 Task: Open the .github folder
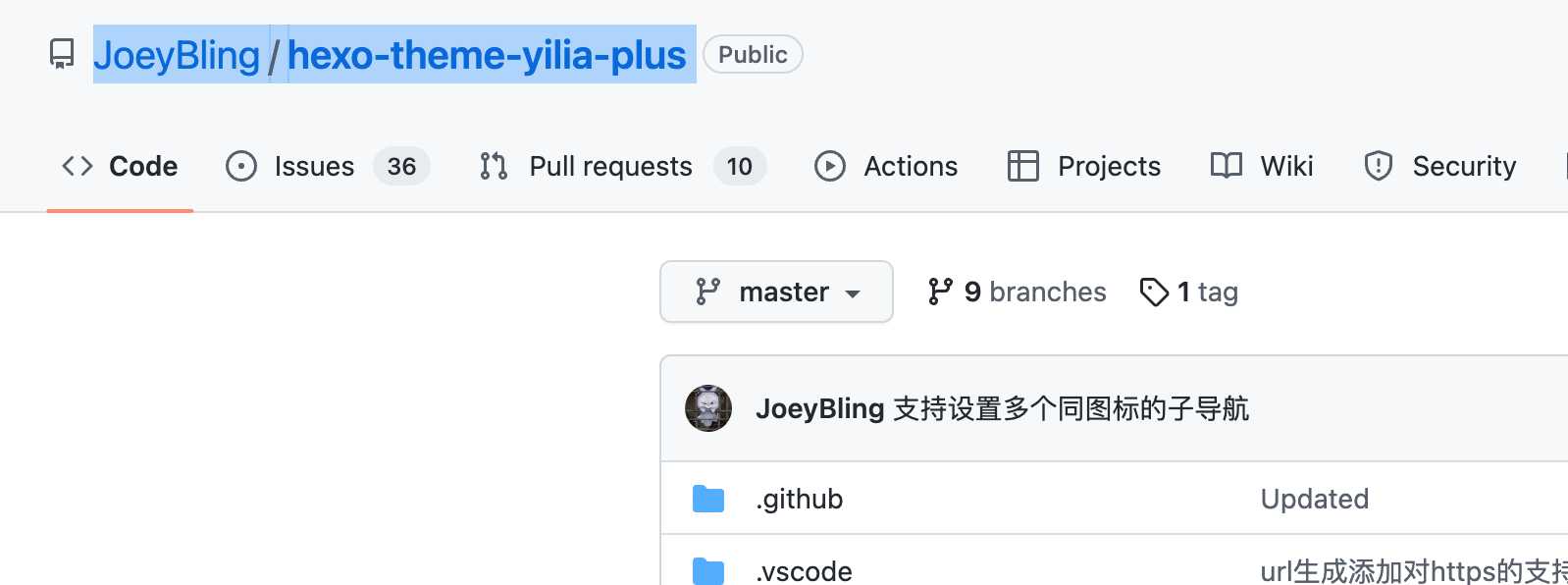[800, 499]
